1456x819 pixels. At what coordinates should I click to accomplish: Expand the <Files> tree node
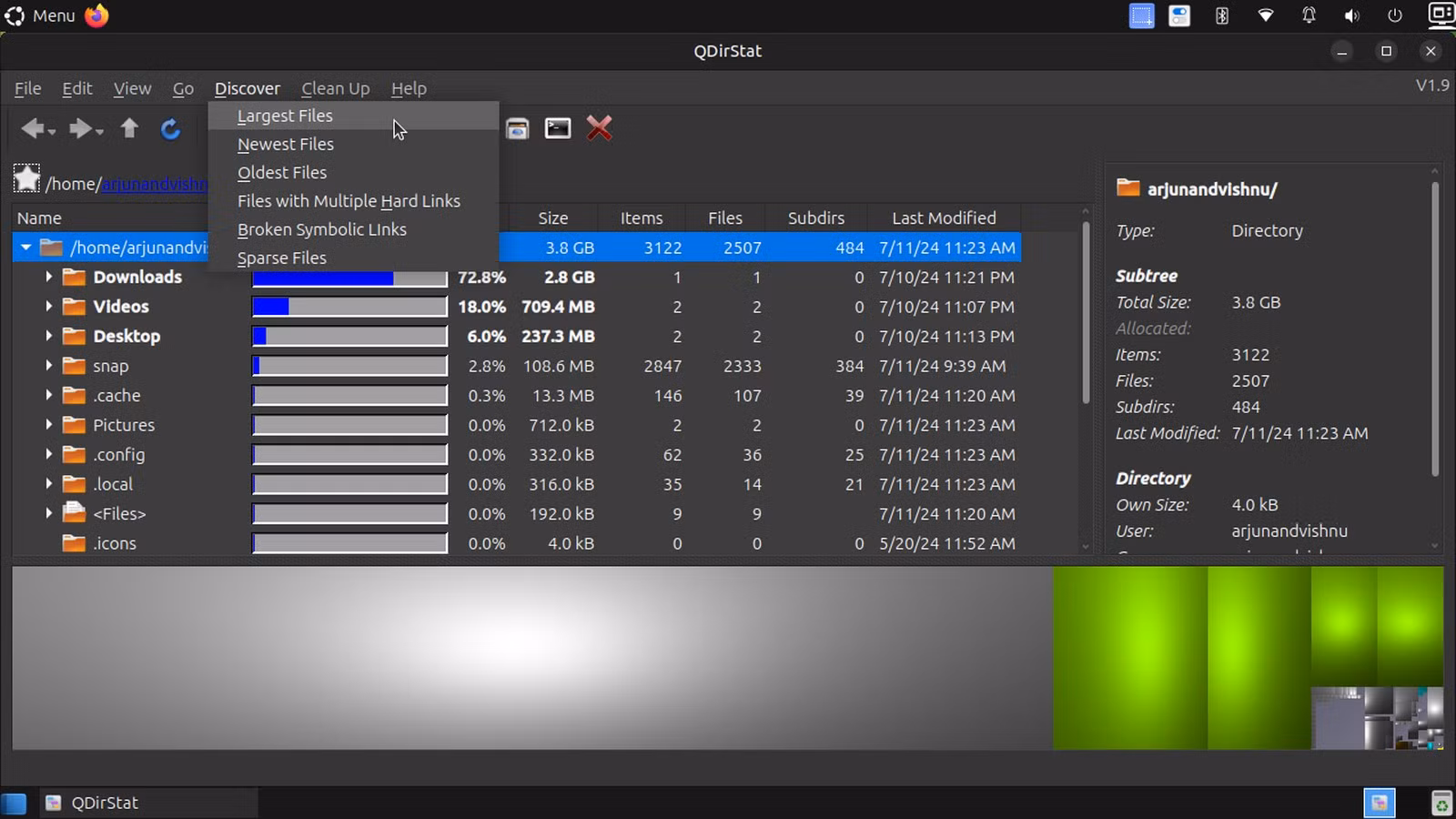coord(48,513)
